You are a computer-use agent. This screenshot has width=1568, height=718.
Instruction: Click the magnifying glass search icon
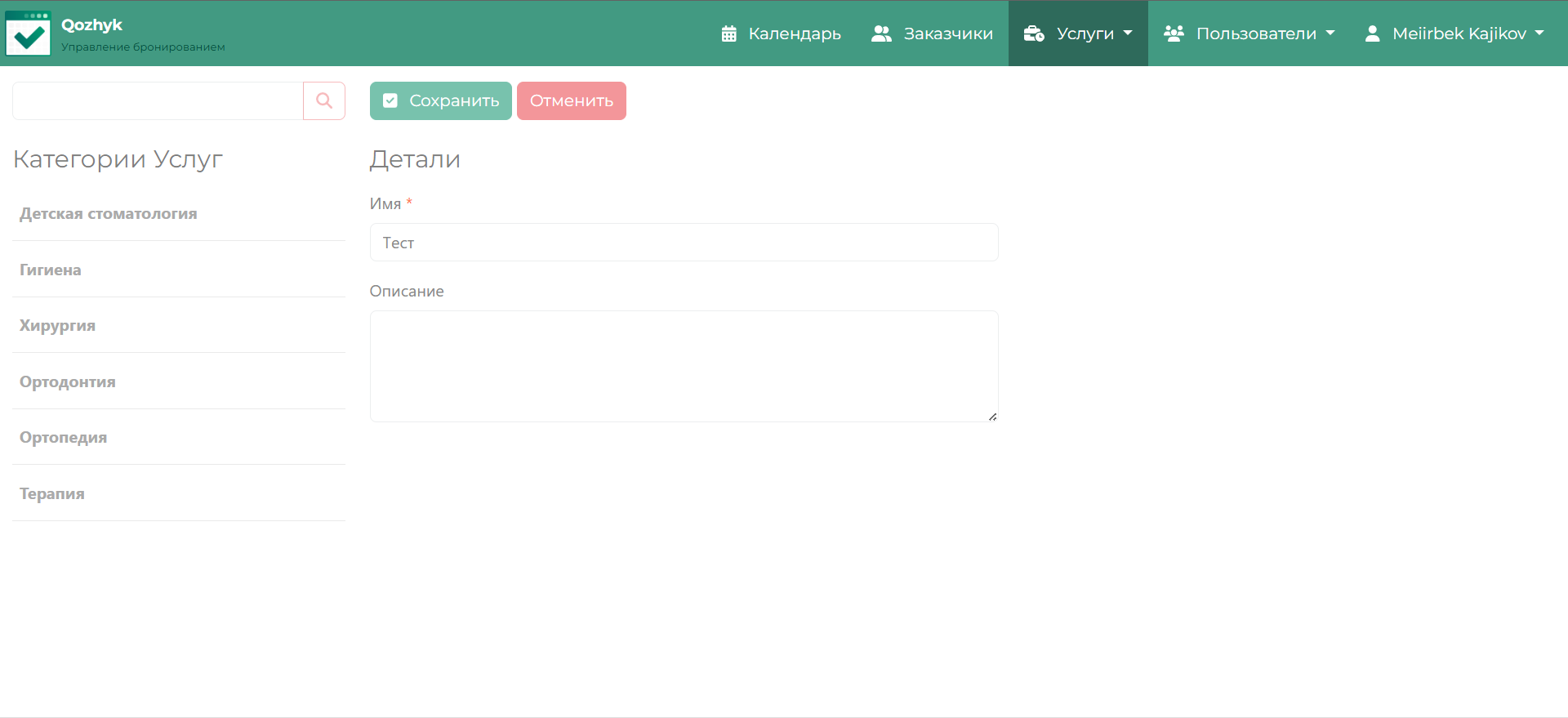coord(324,100)
